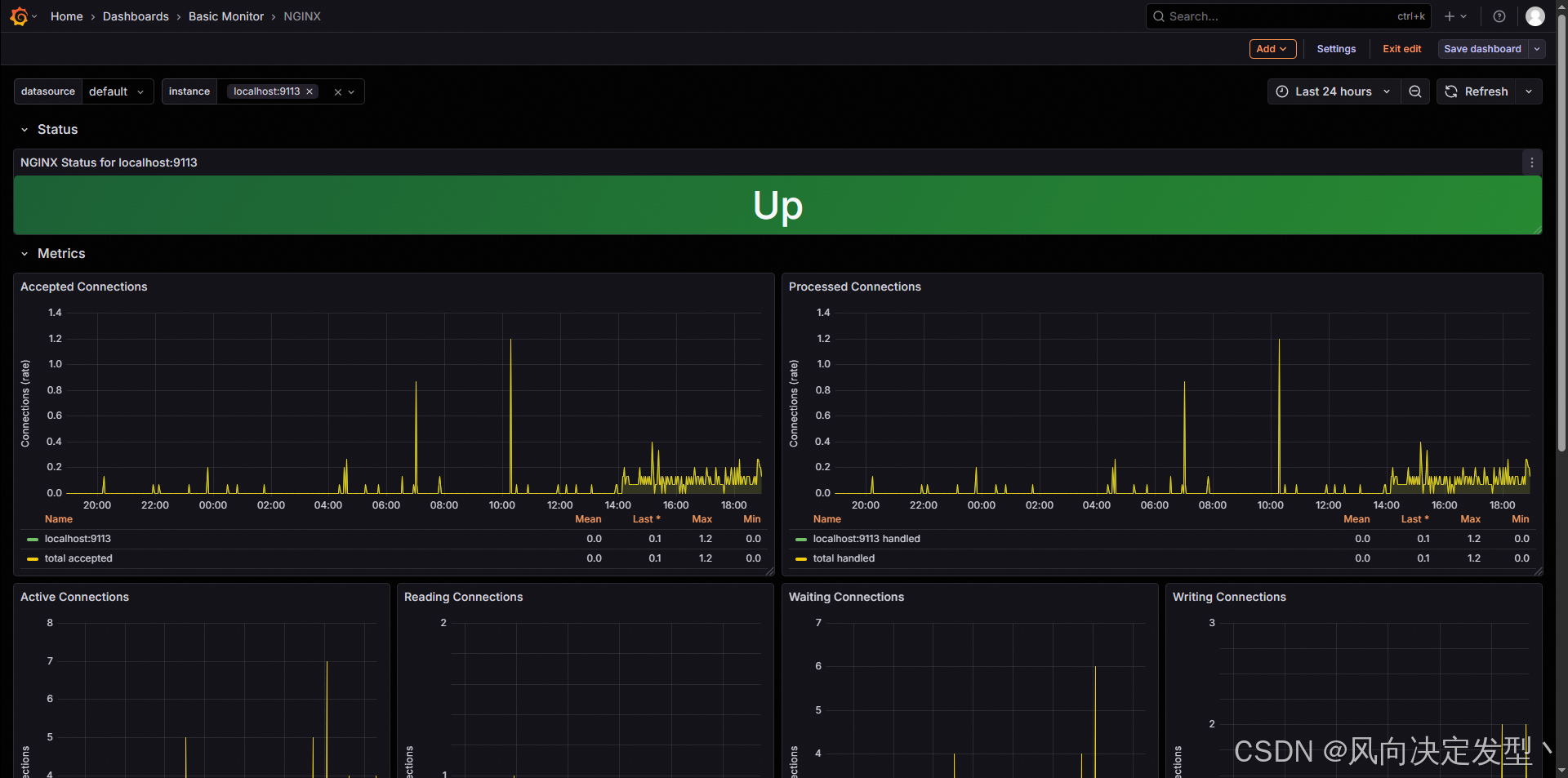The width and height of the screenshot is (1568, 778).
Task: Toggle total accepted series in legend
Action: pos(78,558)
